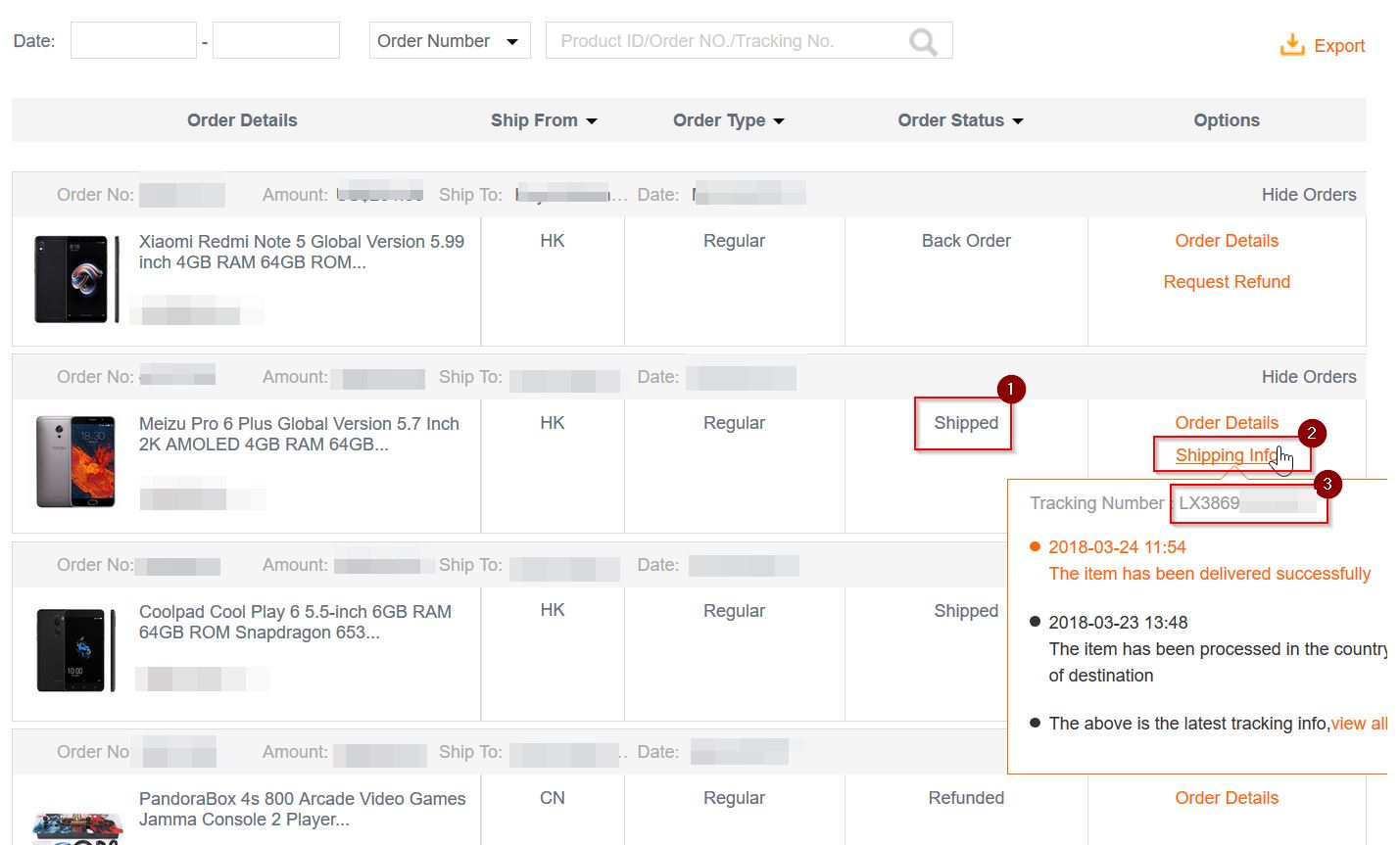Click the start date input field
Viewport: 1400px width, 845px height.
click(133, 41)
